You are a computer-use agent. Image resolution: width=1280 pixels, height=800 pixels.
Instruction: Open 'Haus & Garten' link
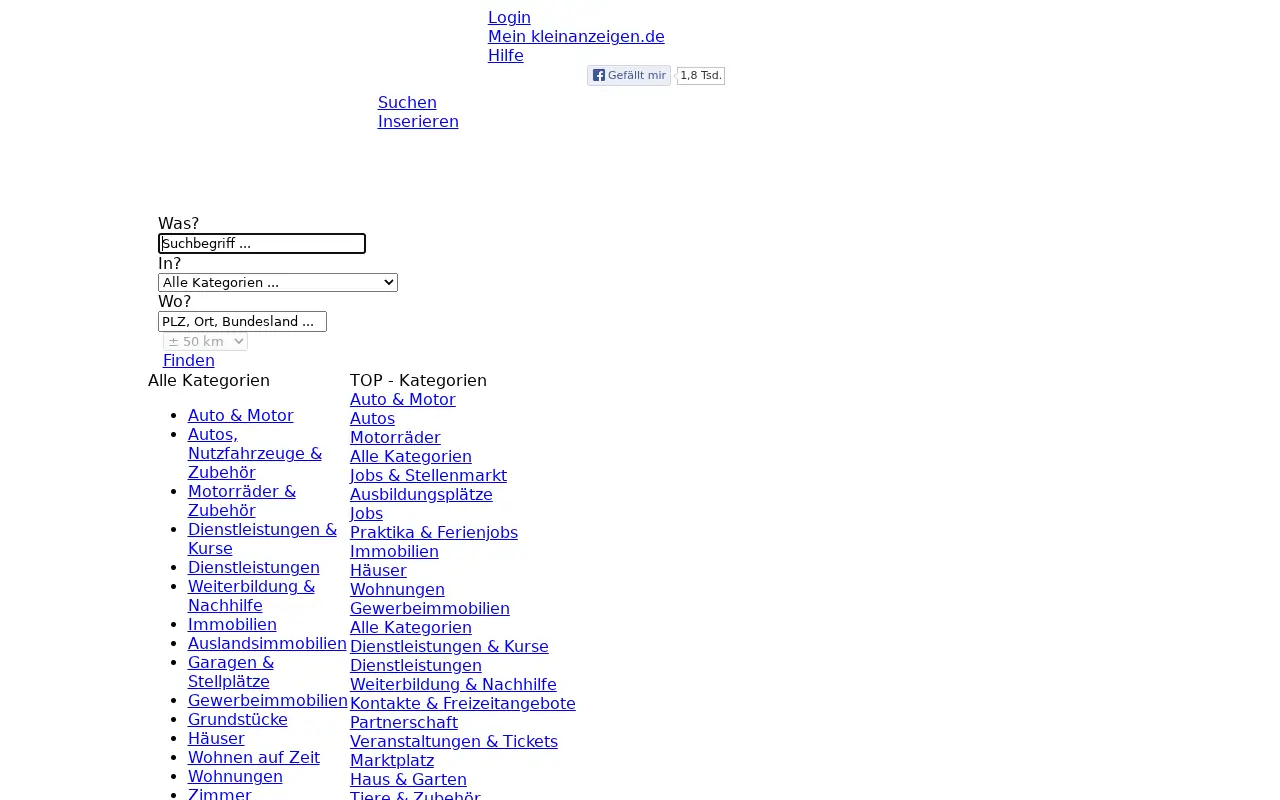(x=408, y=779)
